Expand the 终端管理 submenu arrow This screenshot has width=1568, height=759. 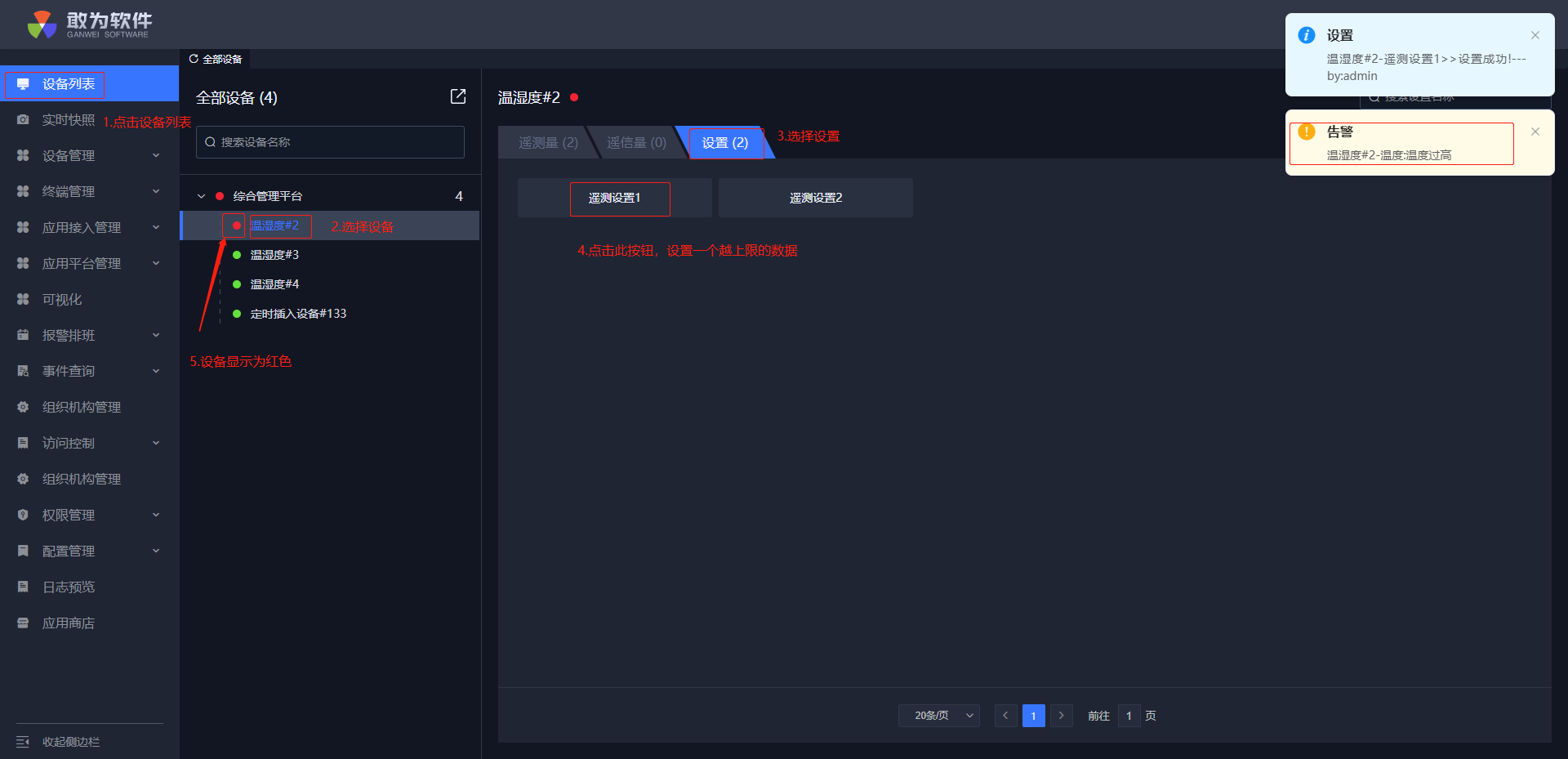[x=156, y=191]
